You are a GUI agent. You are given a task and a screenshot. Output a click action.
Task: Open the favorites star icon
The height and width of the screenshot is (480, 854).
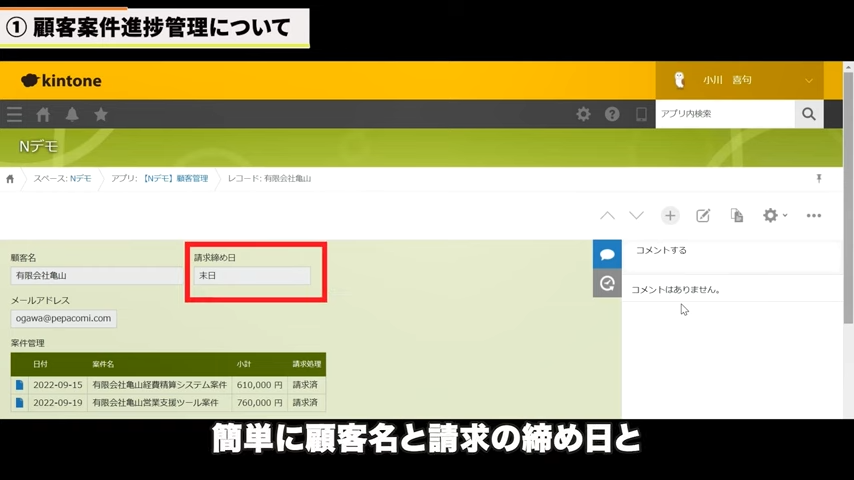[x=101, y=114]
